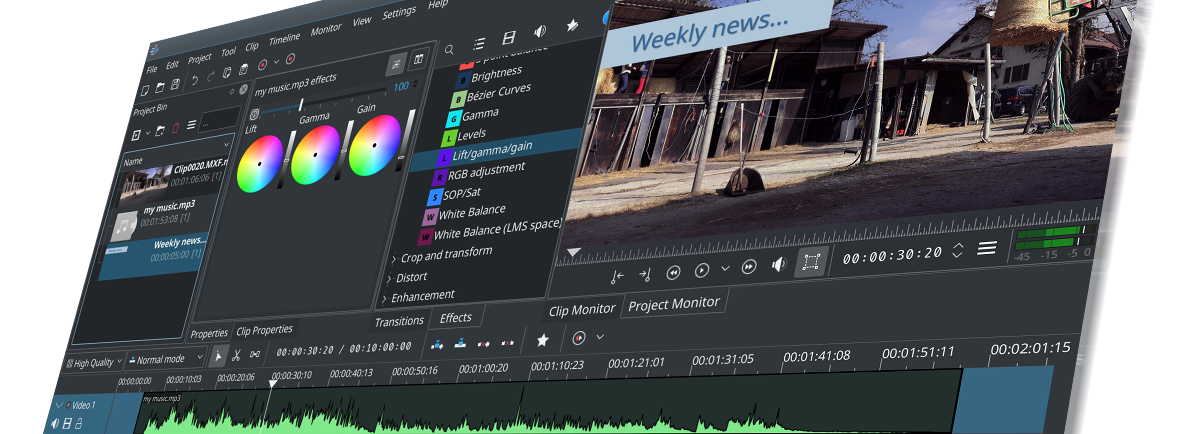This screenshot has width=1200, height=434.
Task: Switch to the Clip Monitor tab
Action: (x=581, y=310)
